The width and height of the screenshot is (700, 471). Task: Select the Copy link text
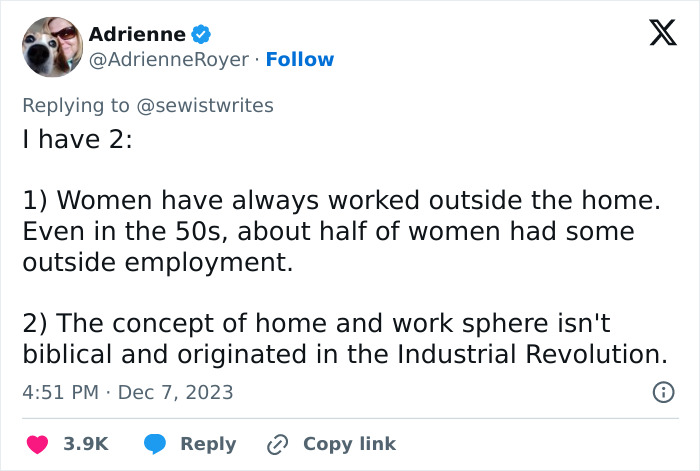point(349,443)
